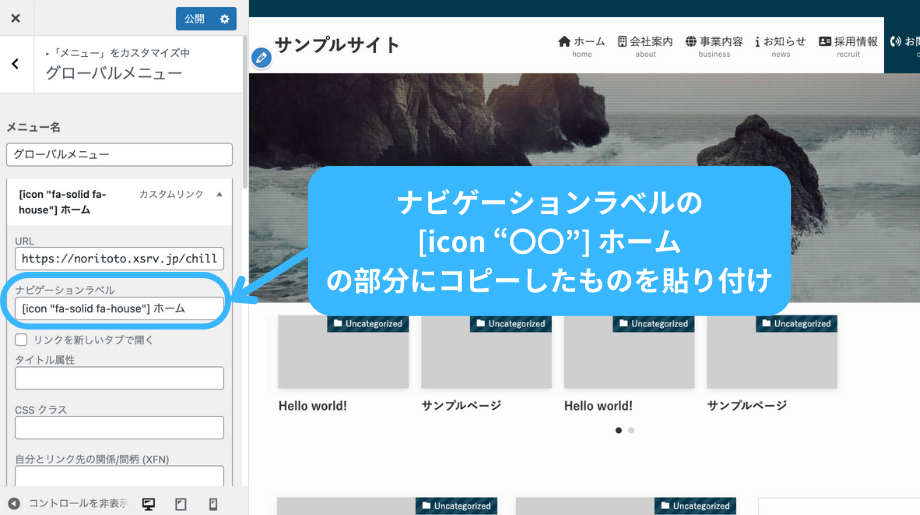This screenshot has width=920, height=515.
Task: Click the gear icon beside the 公開 button
Action: [225, 18]
